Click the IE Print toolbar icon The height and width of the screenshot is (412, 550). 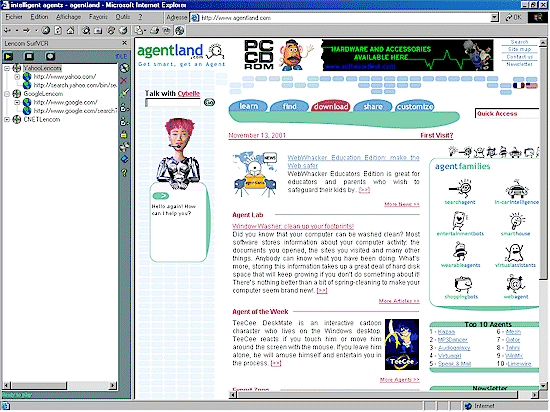coord(154,31)
